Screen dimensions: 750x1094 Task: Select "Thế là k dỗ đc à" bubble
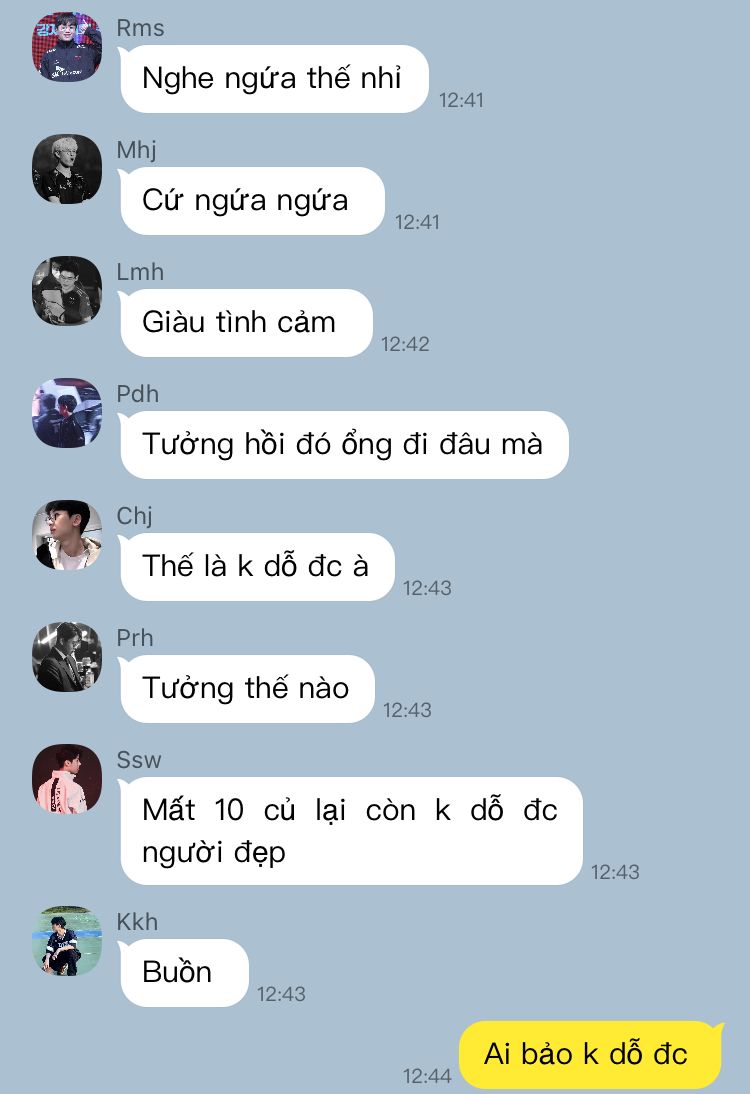pos(257,567)
